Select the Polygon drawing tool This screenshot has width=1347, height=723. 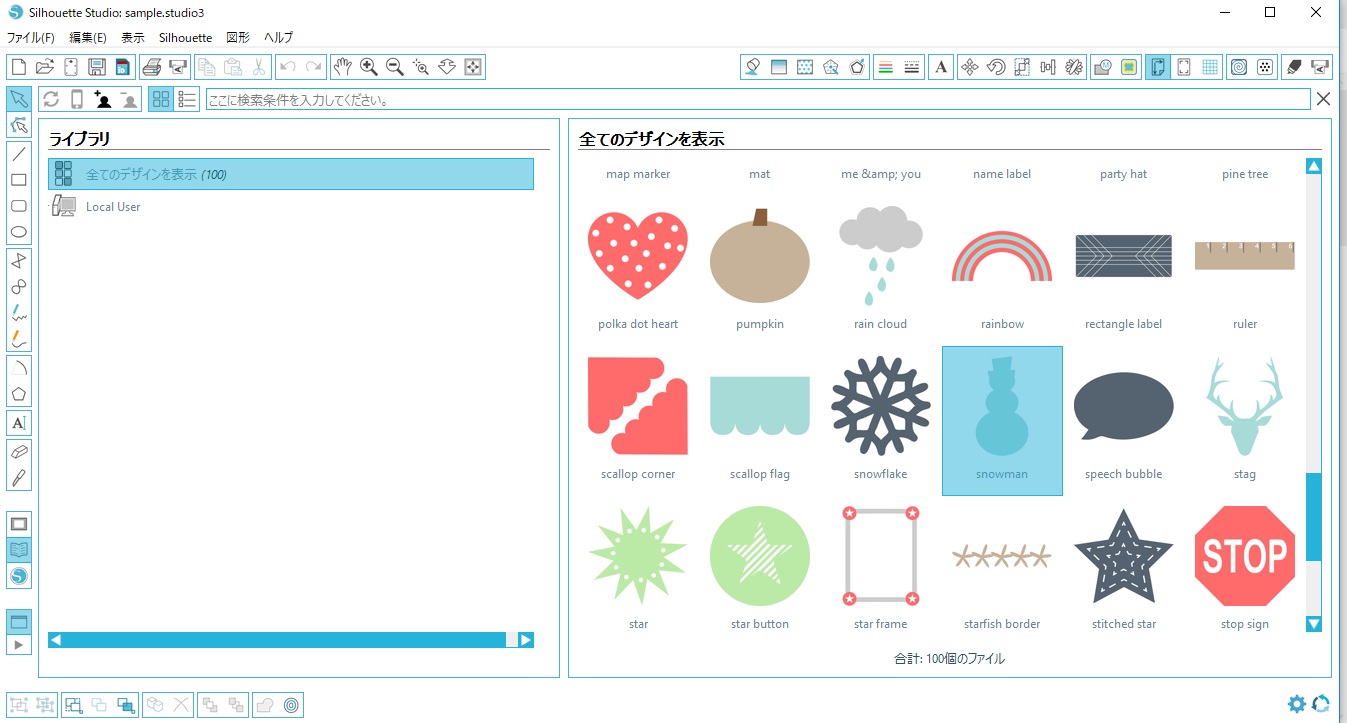point(18,394)
